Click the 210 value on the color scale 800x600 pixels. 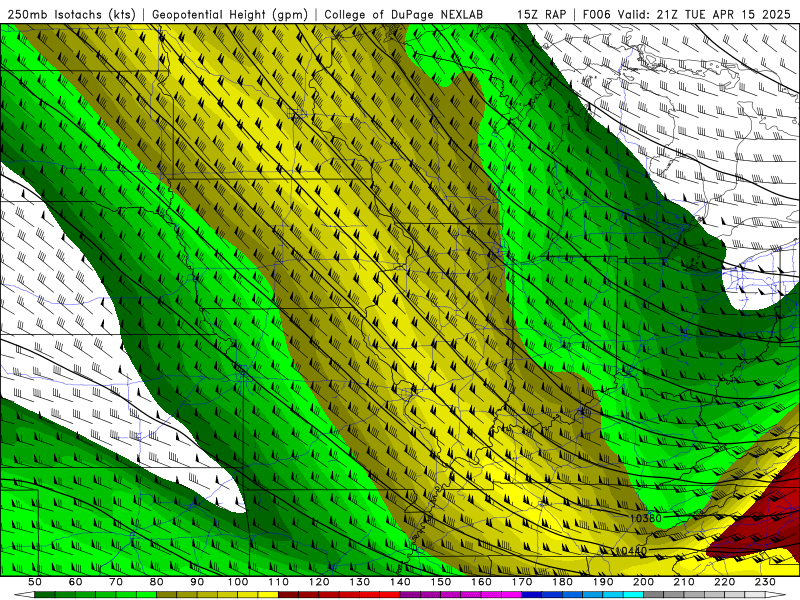(684, 582)
